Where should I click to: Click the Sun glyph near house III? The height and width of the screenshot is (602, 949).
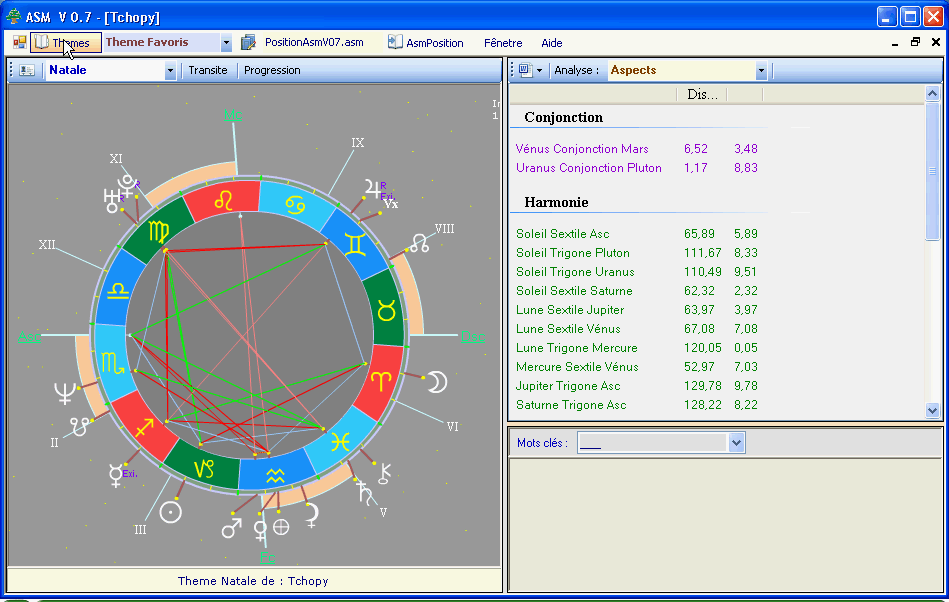tap(171, 513)
